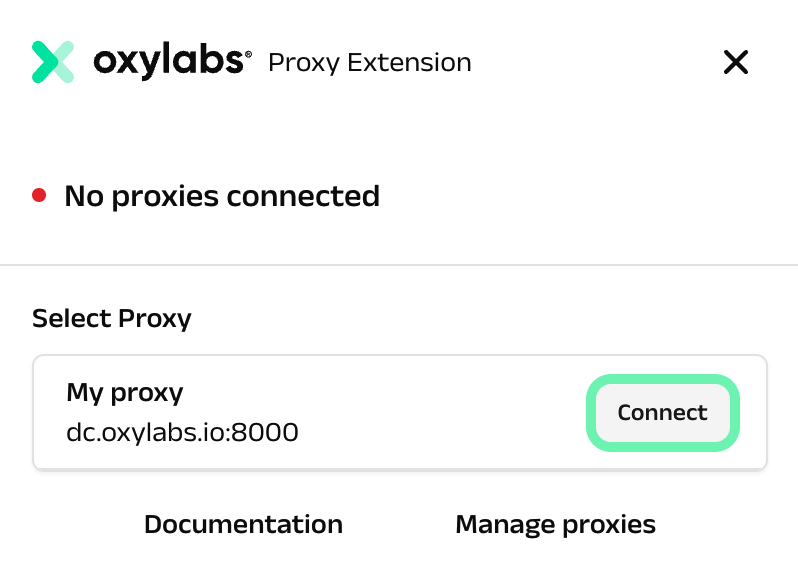This screenshot has width=798, height=576.
Task: Click the word "Select" above proxy list
Action: (72, 319)
